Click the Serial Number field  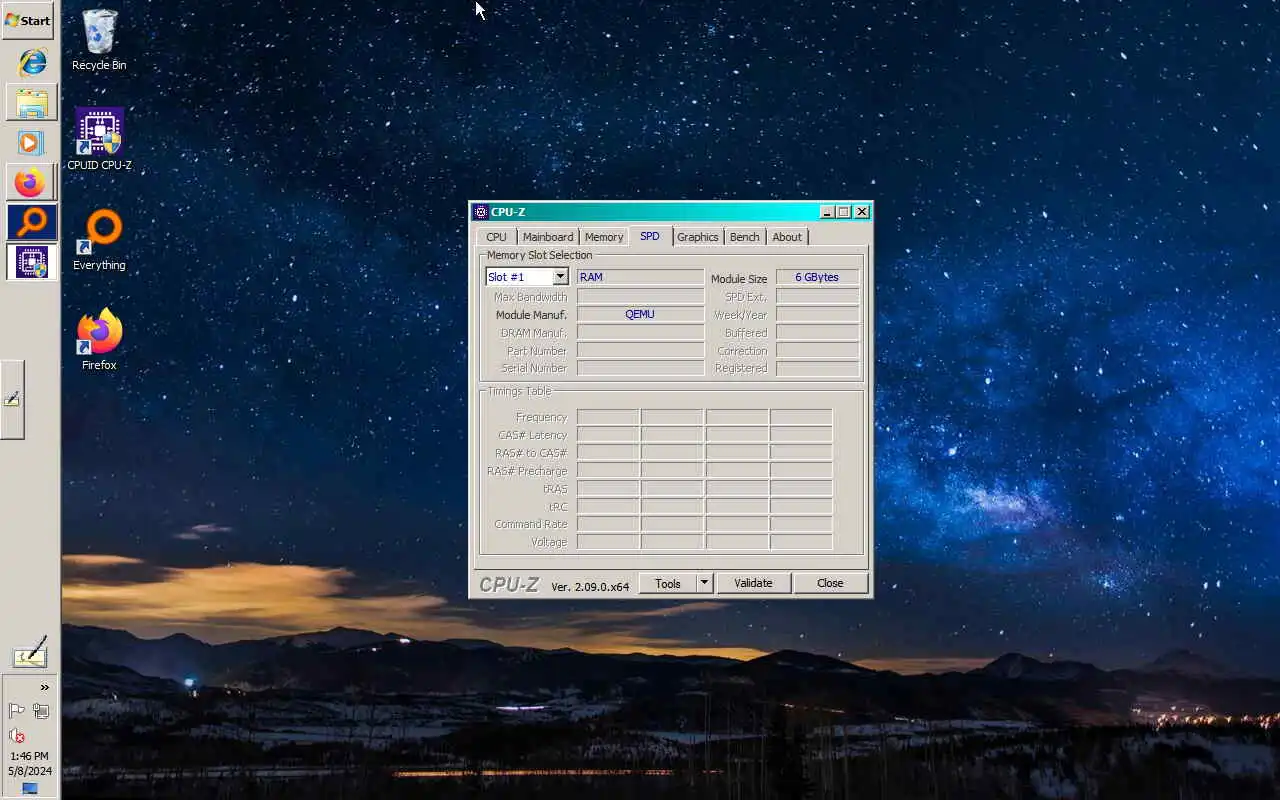tap(640, 368)
